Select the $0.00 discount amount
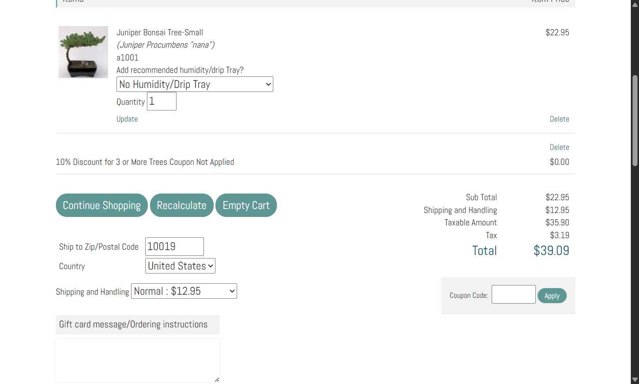Viewport: 639px width, 384px height. pos(559,162)
